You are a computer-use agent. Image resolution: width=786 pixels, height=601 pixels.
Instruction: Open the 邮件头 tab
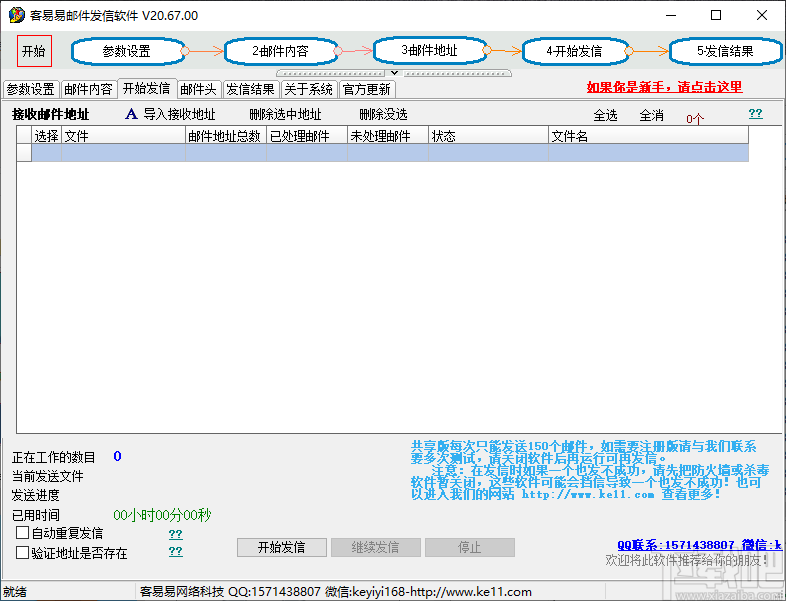[x=199, y=89]
